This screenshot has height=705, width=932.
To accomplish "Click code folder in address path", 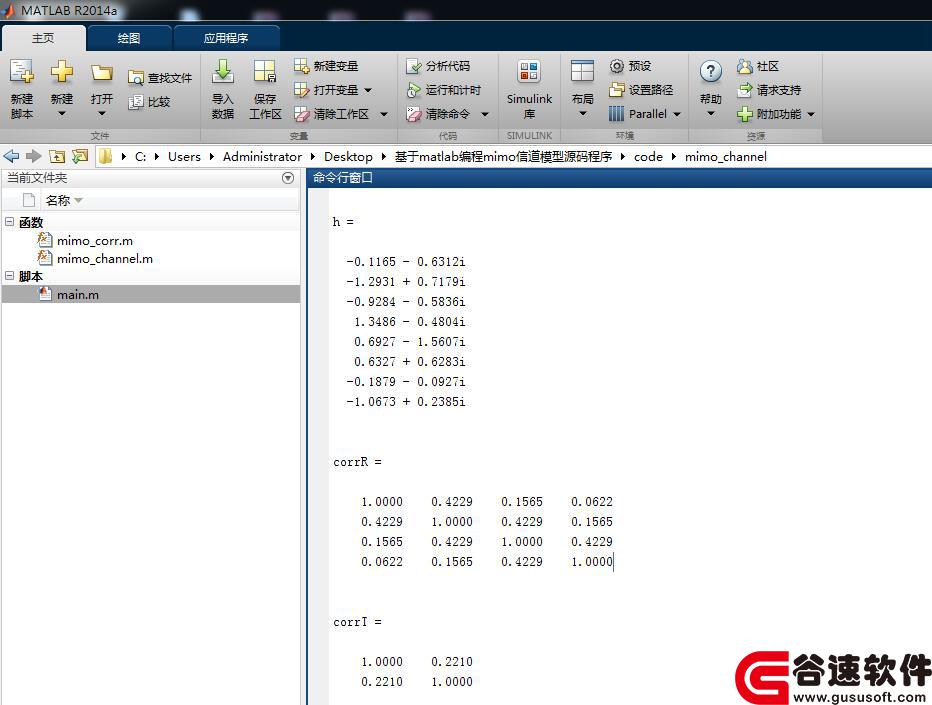I will tap(648, 156).
